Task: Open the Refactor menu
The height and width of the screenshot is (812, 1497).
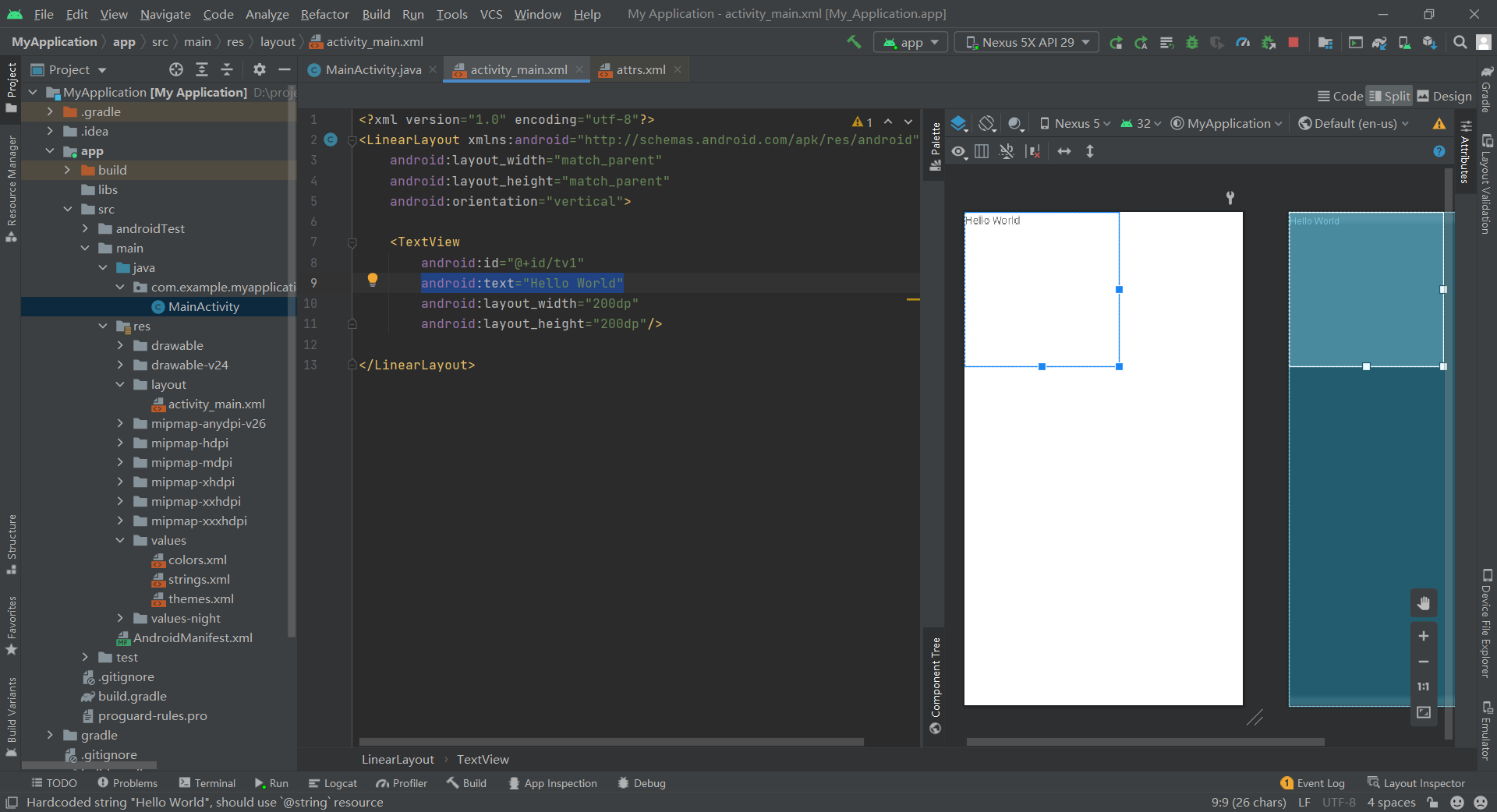Action: [x=324, y=14]
